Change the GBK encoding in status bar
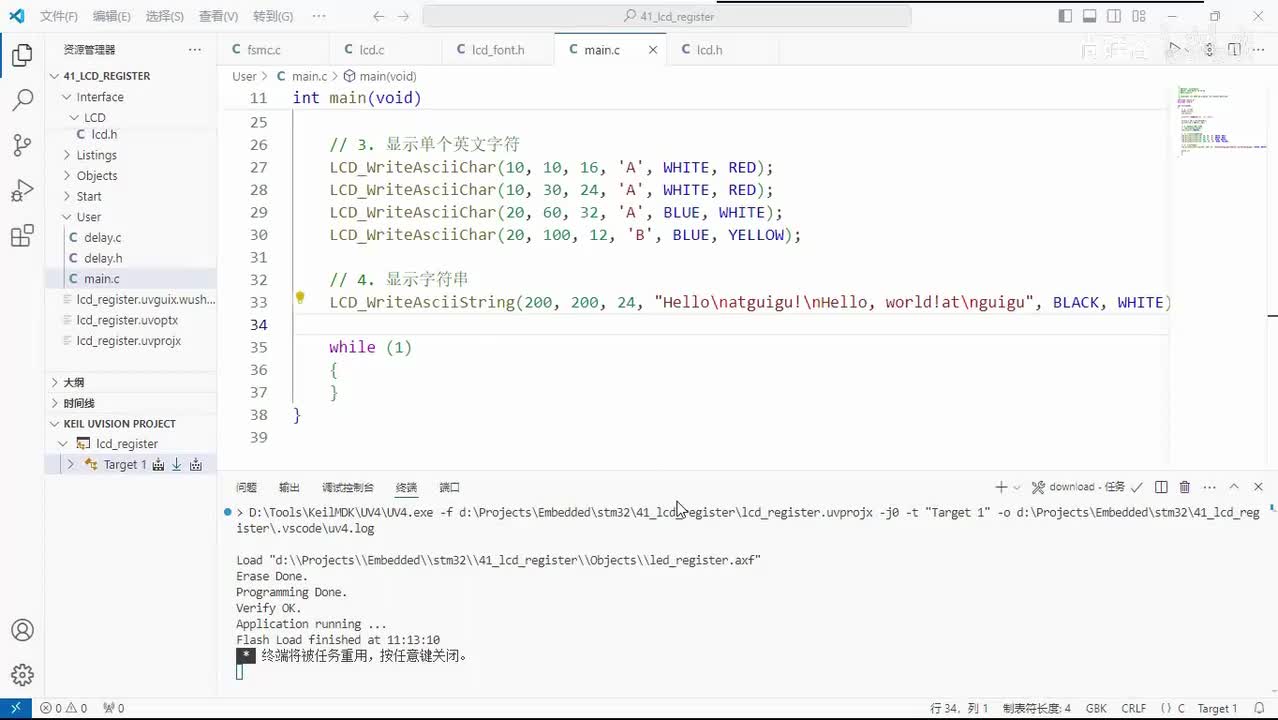The height and width of the screenshot is (720, 1278). pyautogui.click(x=1096, y=708)
